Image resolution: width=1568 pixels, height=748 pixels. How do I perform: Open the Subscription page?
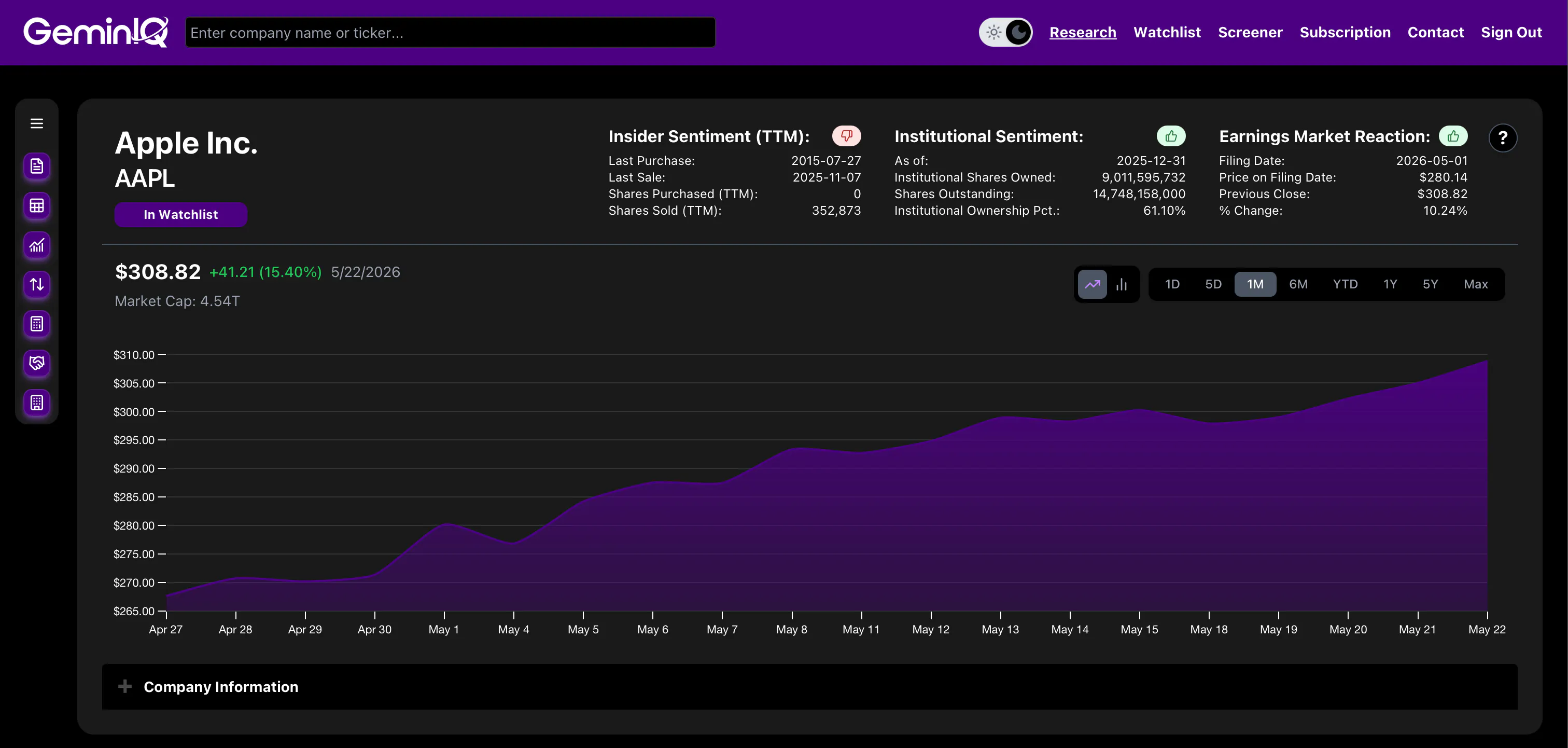point(1345,32)
